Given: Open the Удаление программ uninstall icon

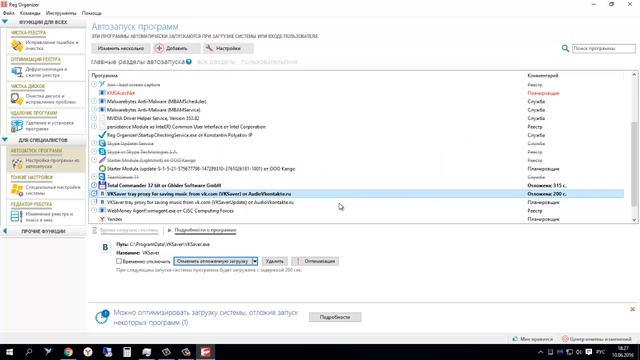Looking at the screenshot, I should tap(17, 126).
